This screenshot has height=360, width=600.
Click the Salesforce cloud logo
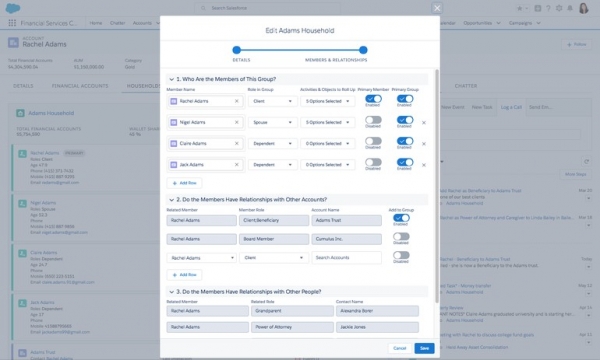[13, 8]
